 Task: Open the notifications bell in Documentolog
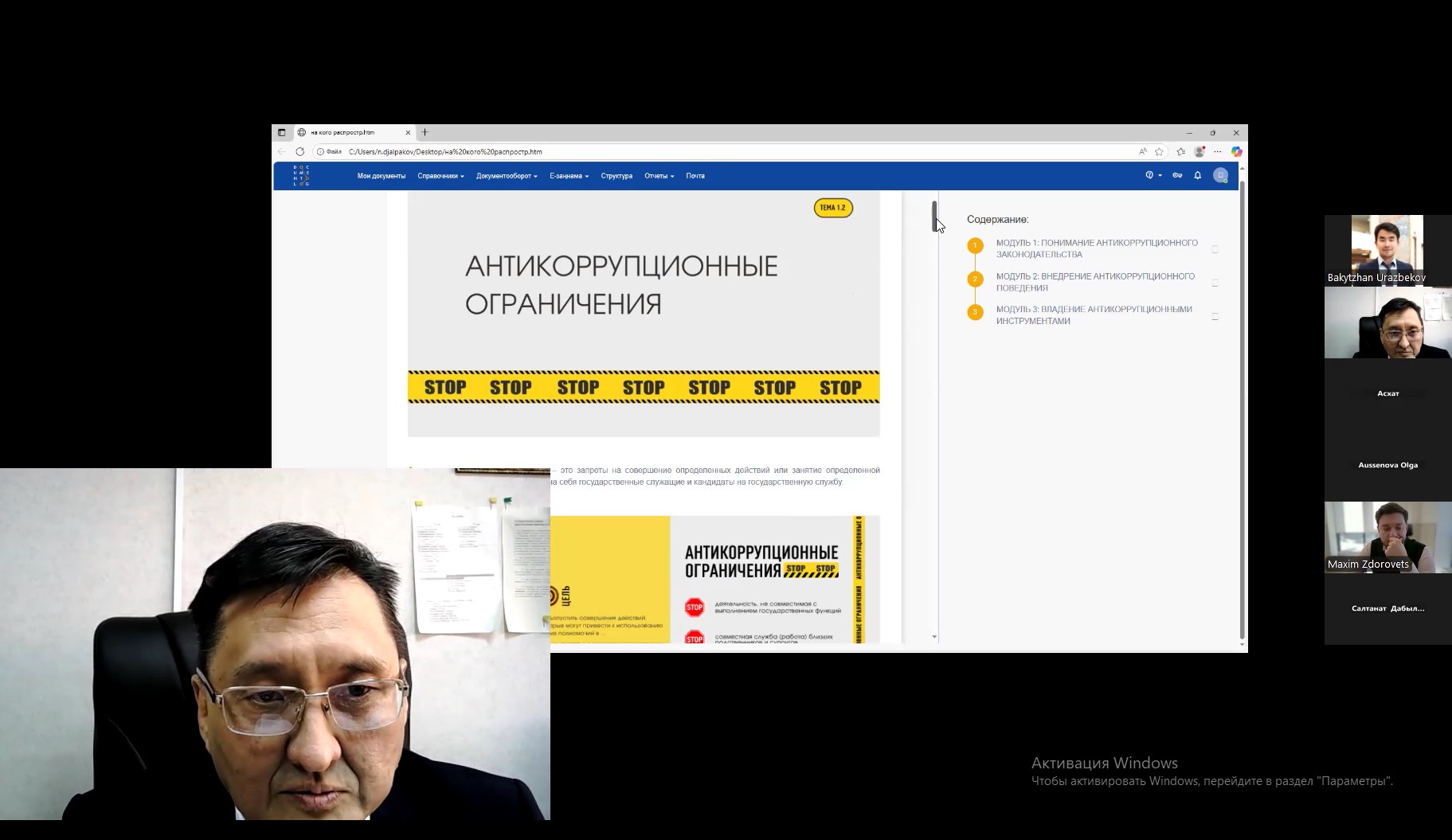[x=1197, y=177]
